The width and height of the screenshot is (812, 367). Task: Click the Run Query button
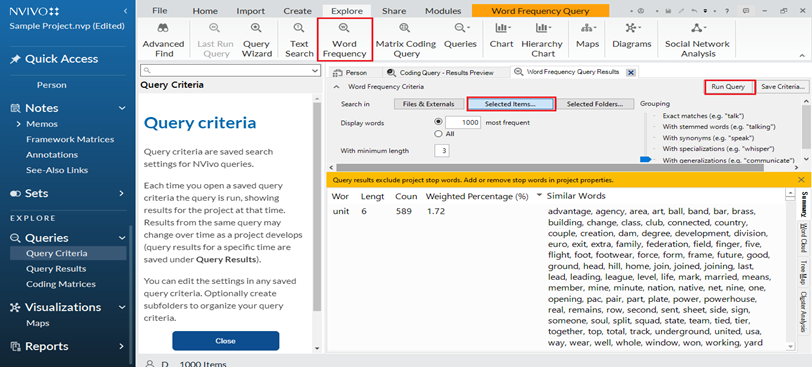(728, 87)
